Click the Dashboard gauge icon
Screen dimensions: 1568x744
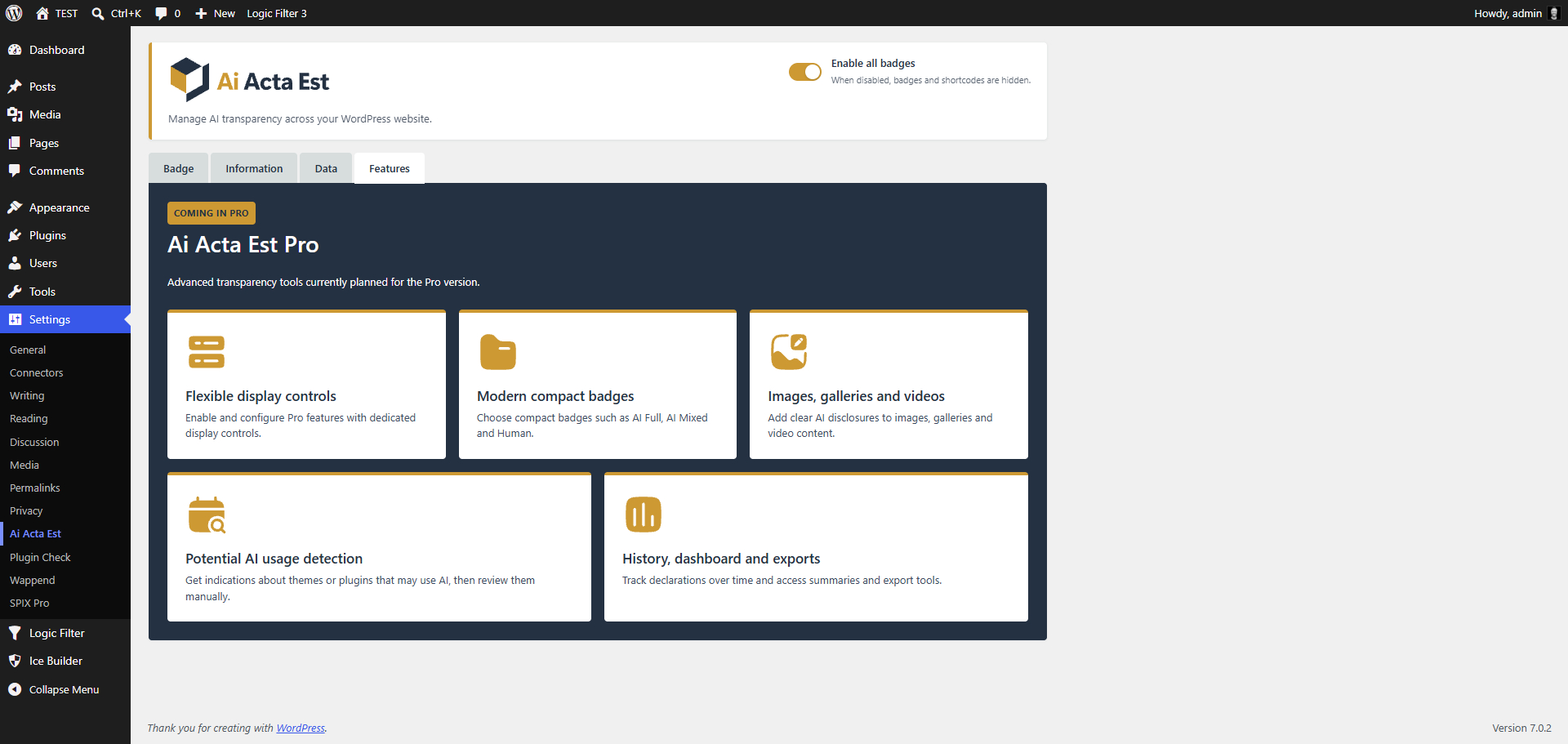[x=15, y=50]
